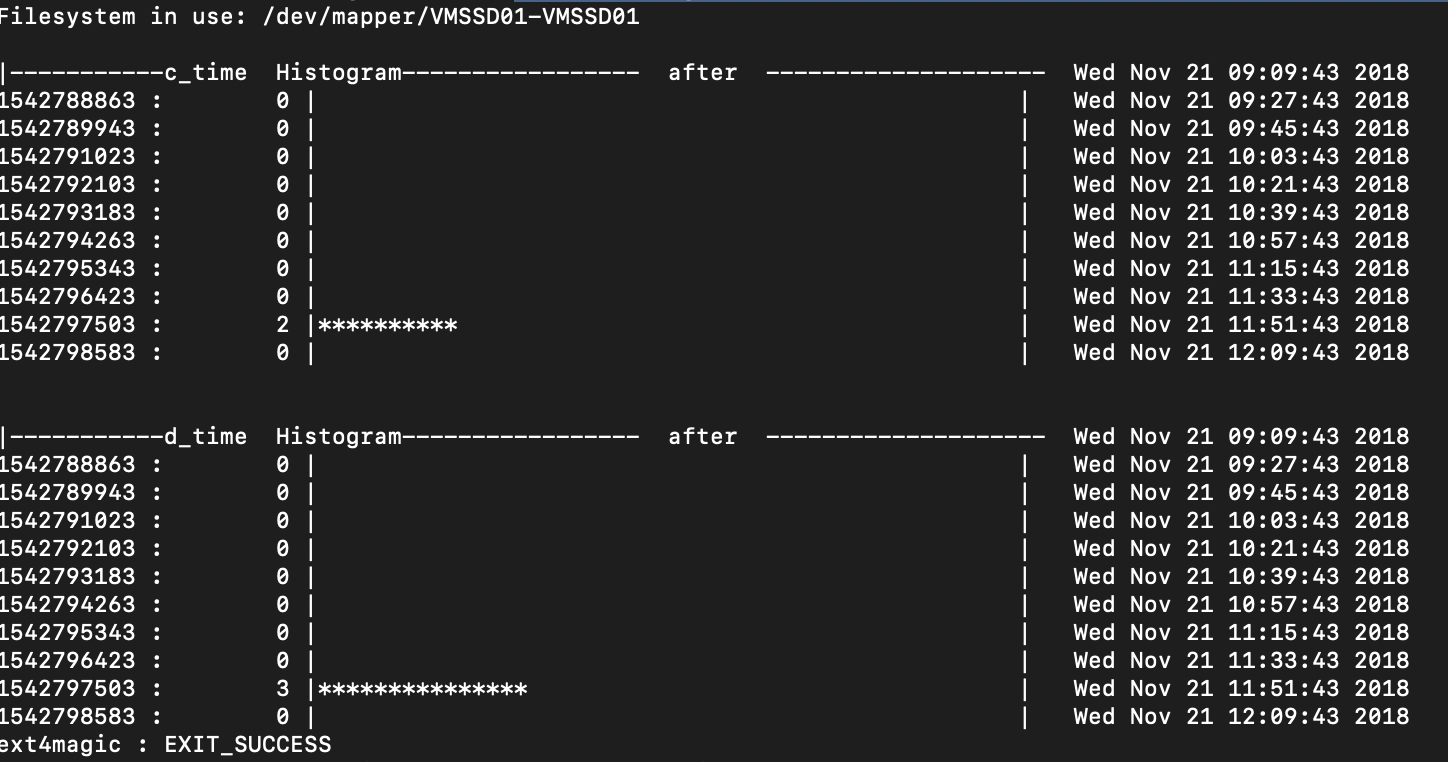Click the 1542797503 timestamp in d_time section
Viewport: 1448px width, 762px height.
67,689
